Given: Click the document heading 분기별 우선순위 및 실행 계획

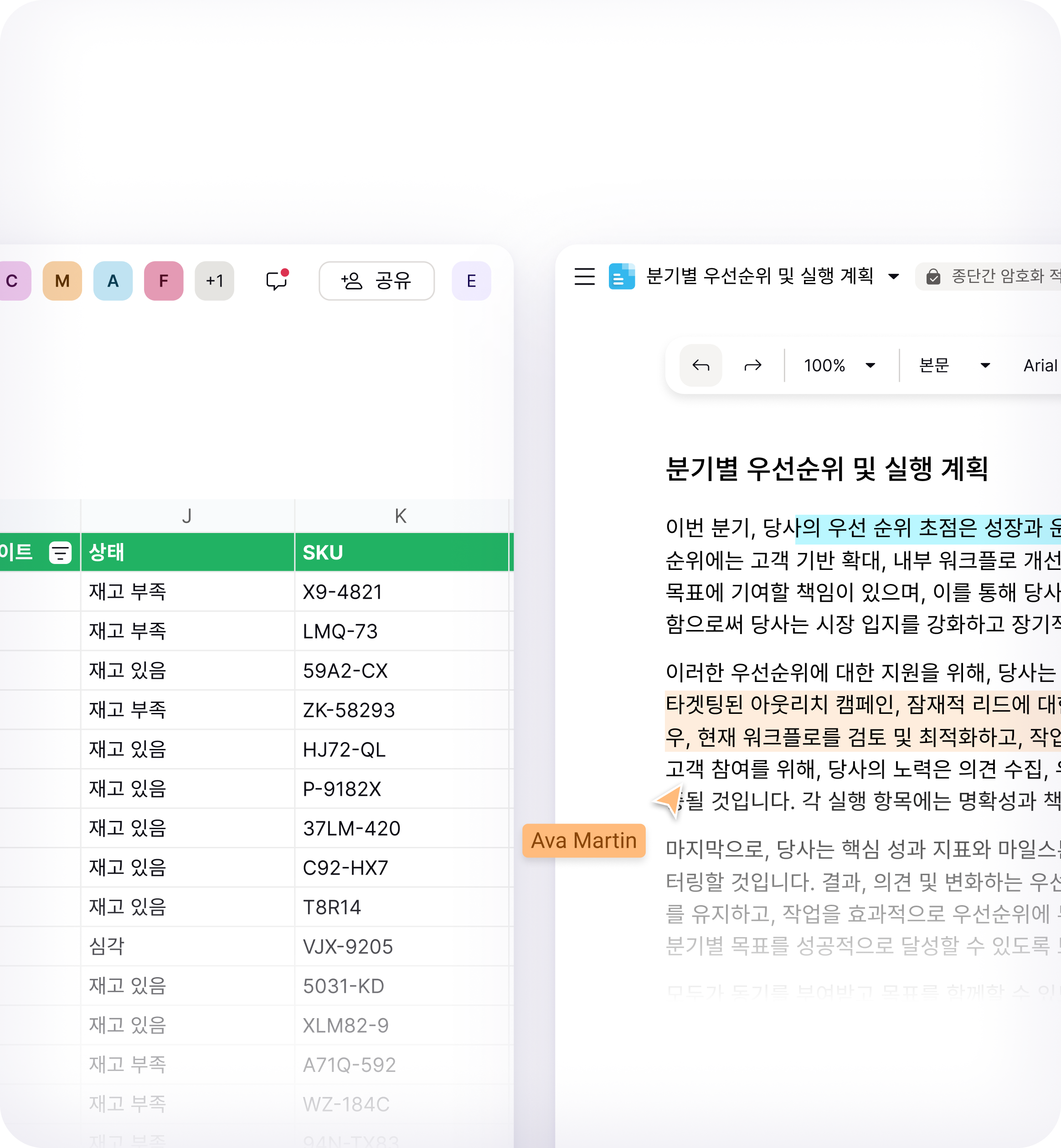Looking at the screenshot, I should (827, 469).
